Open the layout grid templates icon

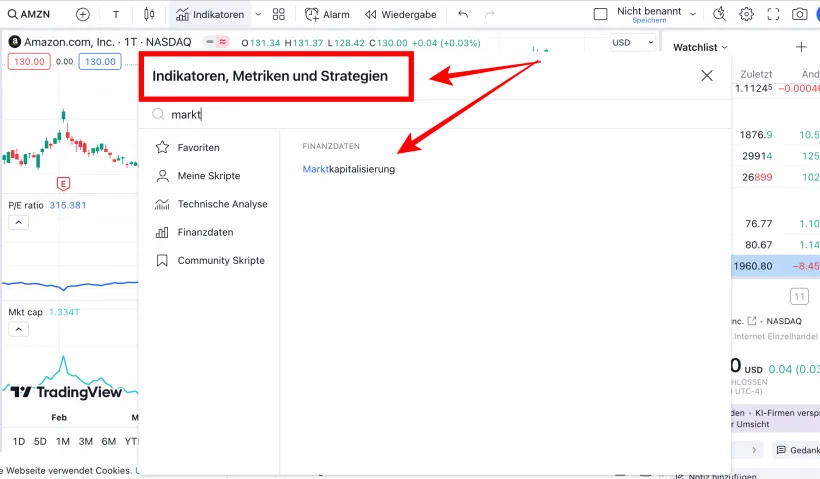[x=279, y=15]
